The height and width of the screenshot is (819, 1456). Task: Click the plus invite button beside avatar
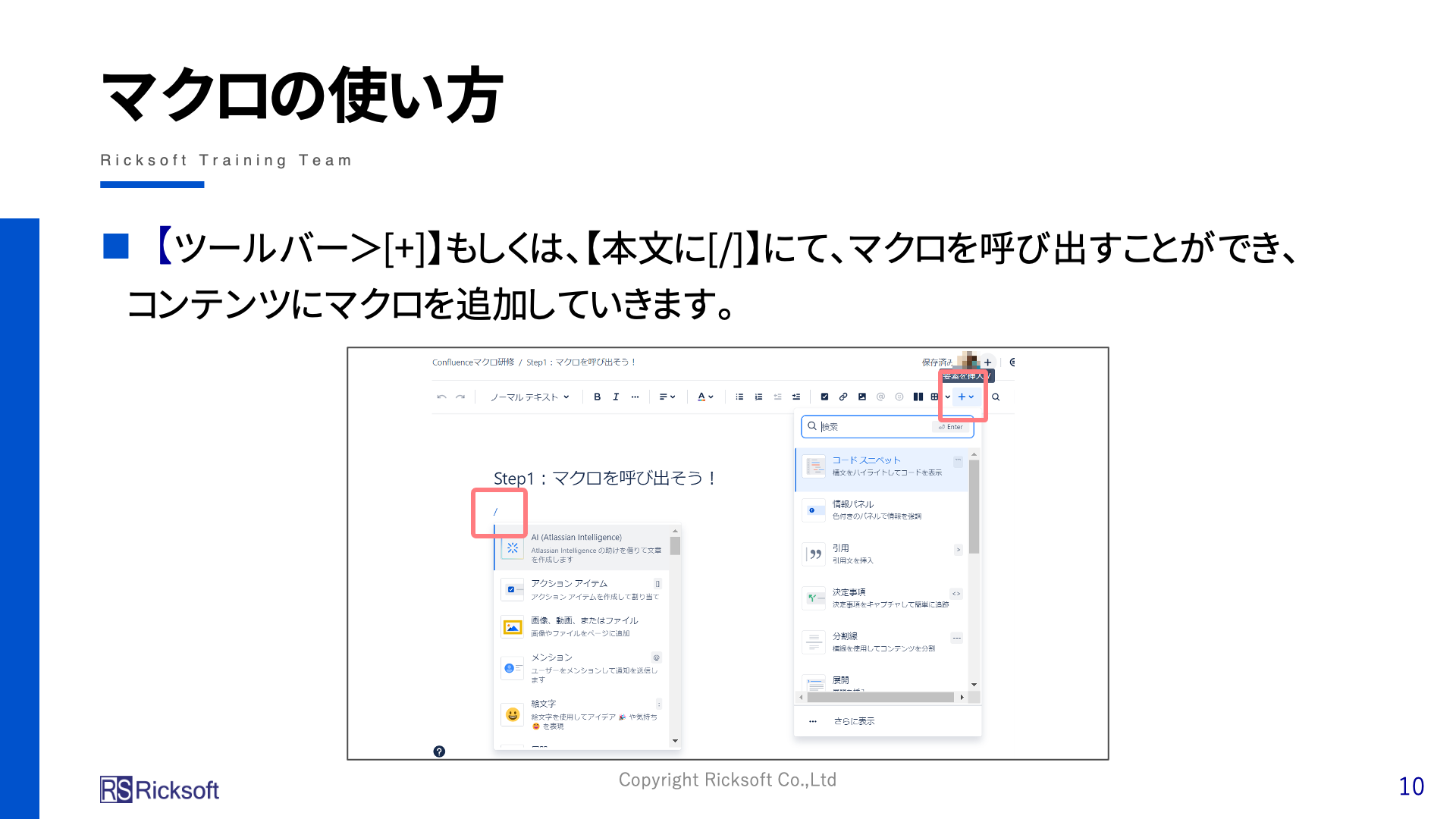pyautogui.click(x=987, y=362)
